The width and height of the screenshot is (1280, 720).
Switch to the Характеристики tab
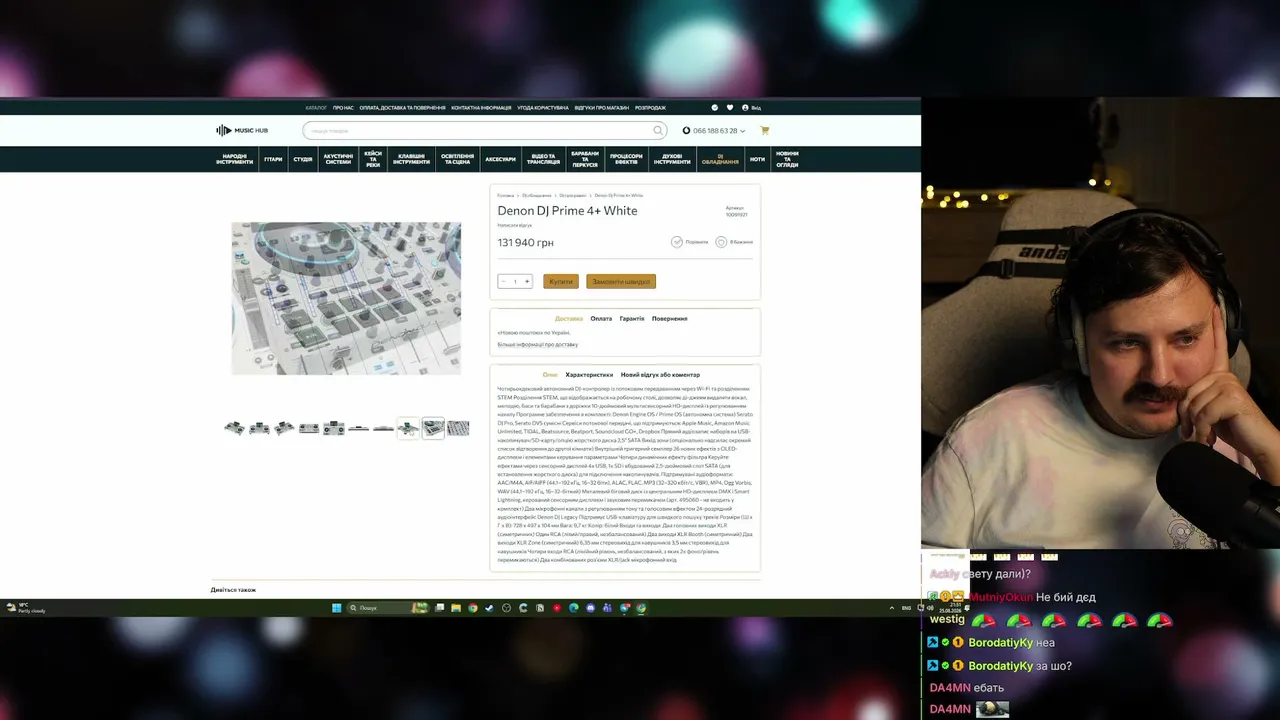tap(589, 375)
